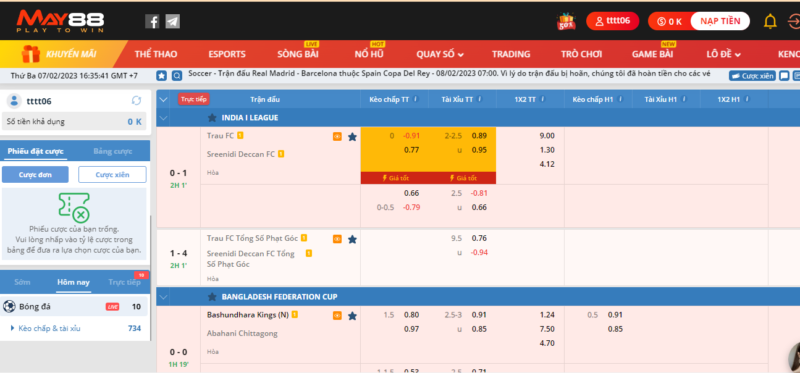This screenshot has height=373, width=800.
Task: Click the info icon beside 1X2 TT
Action: coord(542,99)
